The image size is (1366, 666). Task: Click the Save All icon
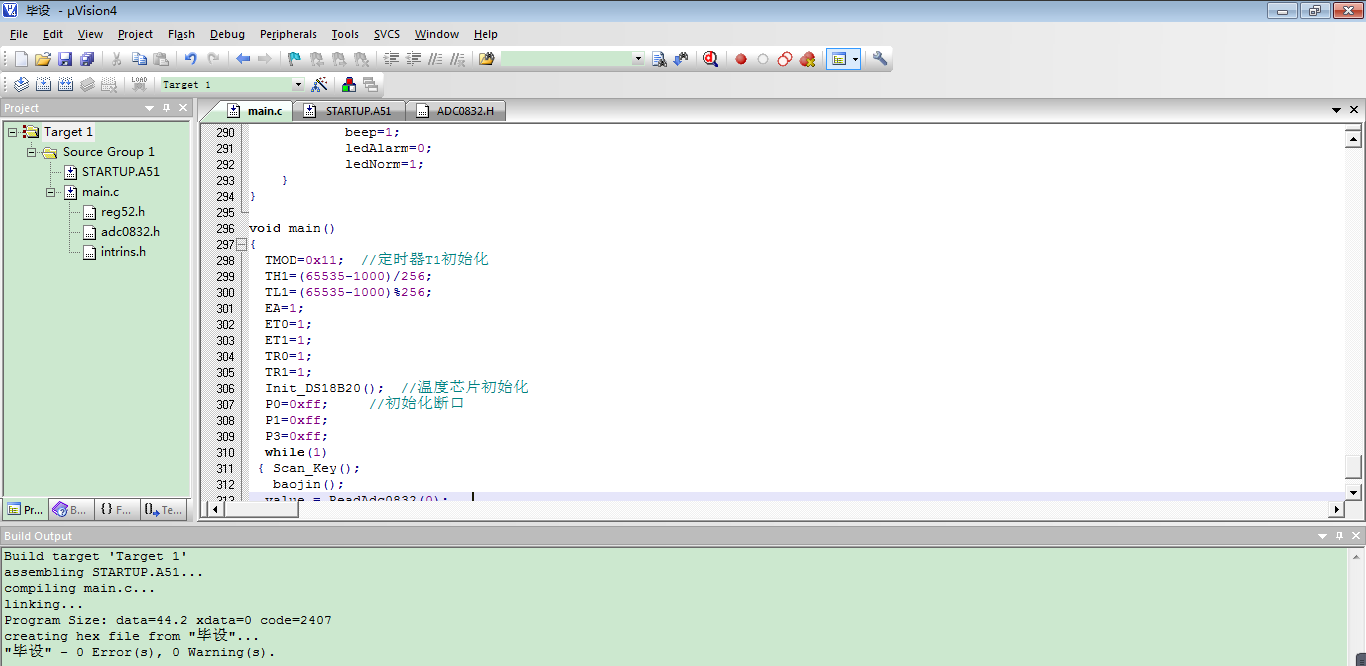(x=87, y=59)
